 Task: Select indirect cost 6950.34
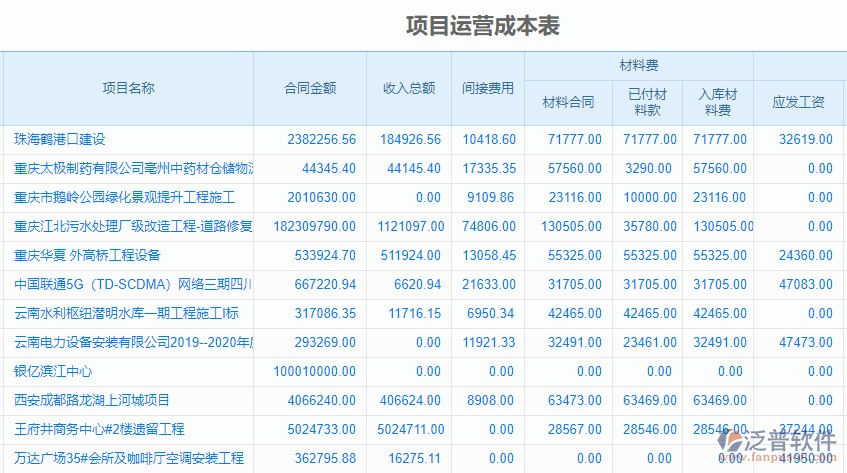pos(490,314)
